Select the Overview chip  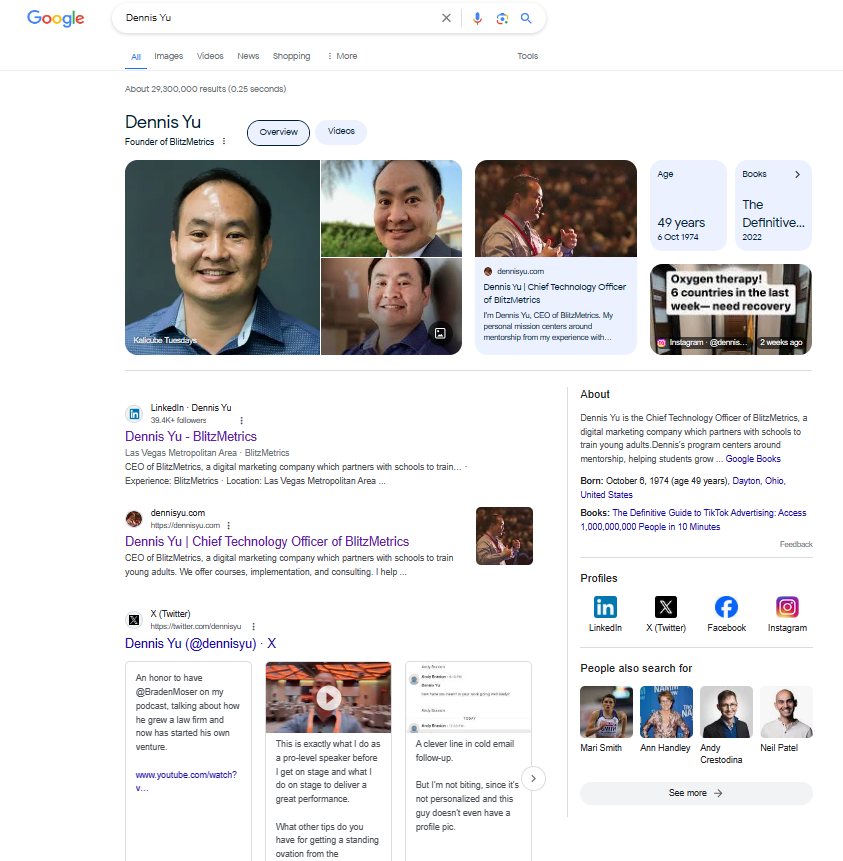[x=278, y=132]
